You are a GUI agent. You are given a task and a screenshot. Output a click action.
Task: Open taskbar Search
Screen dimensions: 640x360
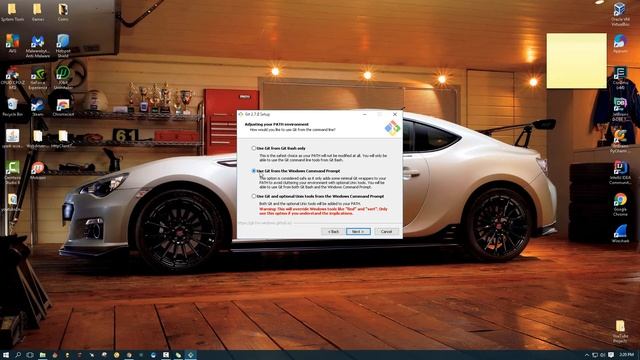point(18,355)
